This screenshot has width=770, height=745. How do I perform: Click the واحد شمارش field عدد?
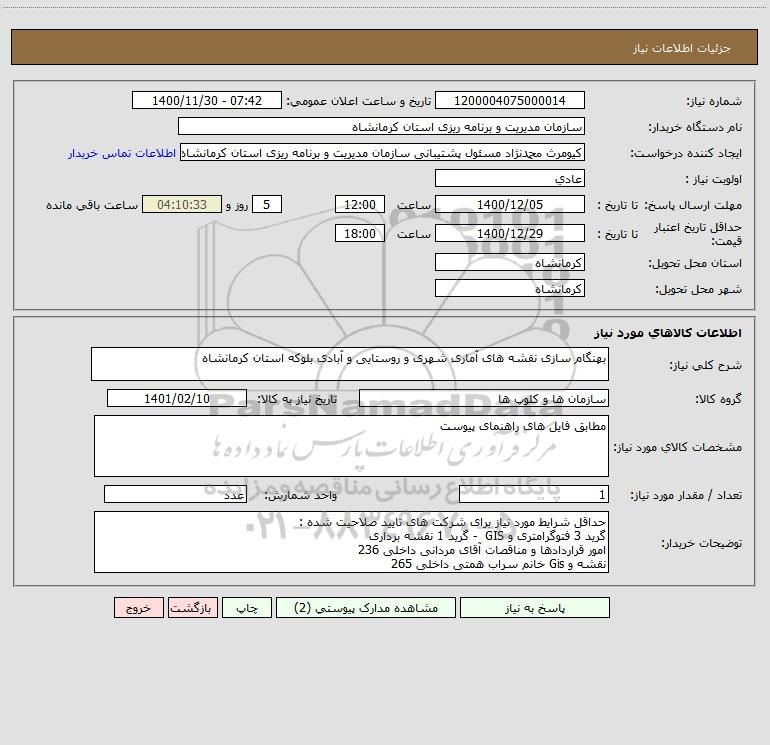(175, 495)
